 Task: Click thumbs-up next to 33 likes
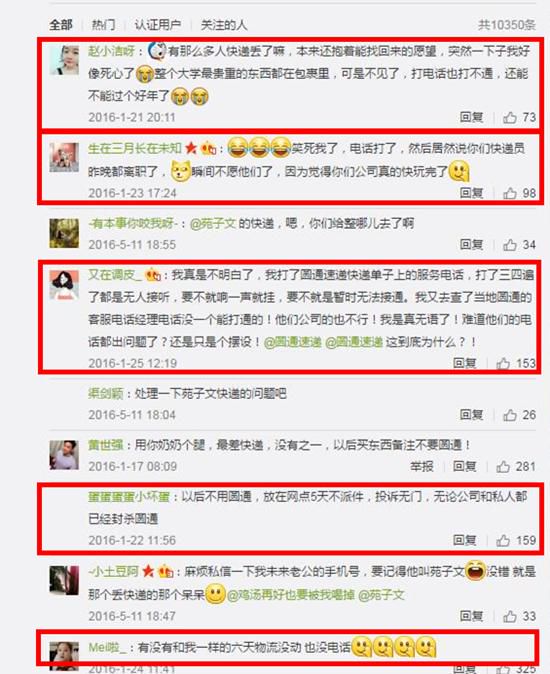[510, 616]
